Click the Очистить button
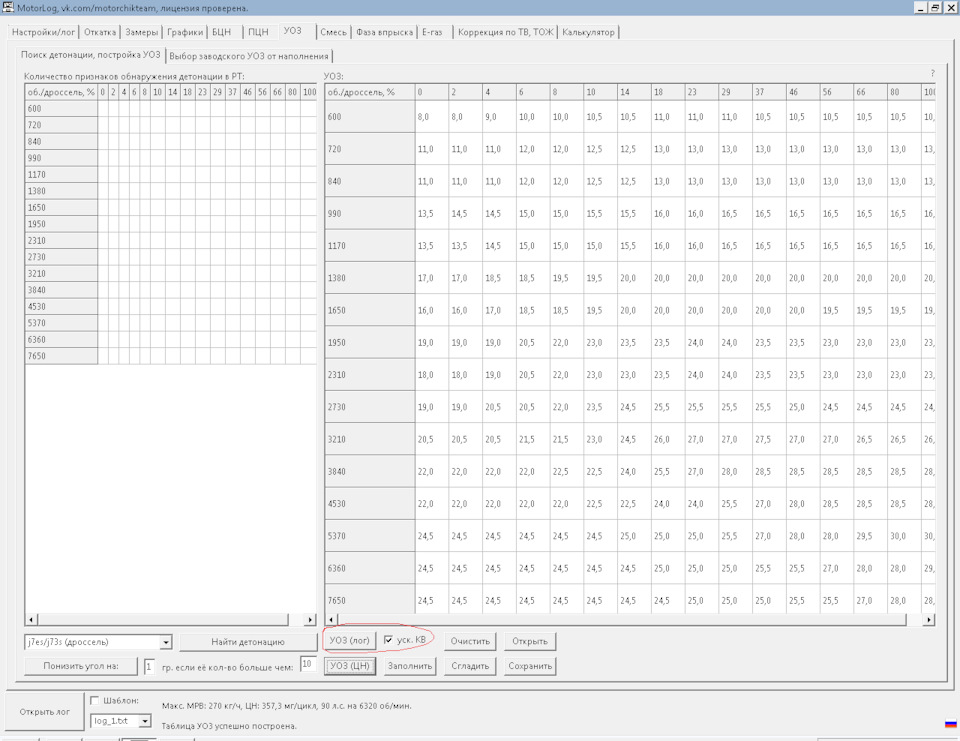The height and width of the screenshot is (741, 960). [470, 641]
